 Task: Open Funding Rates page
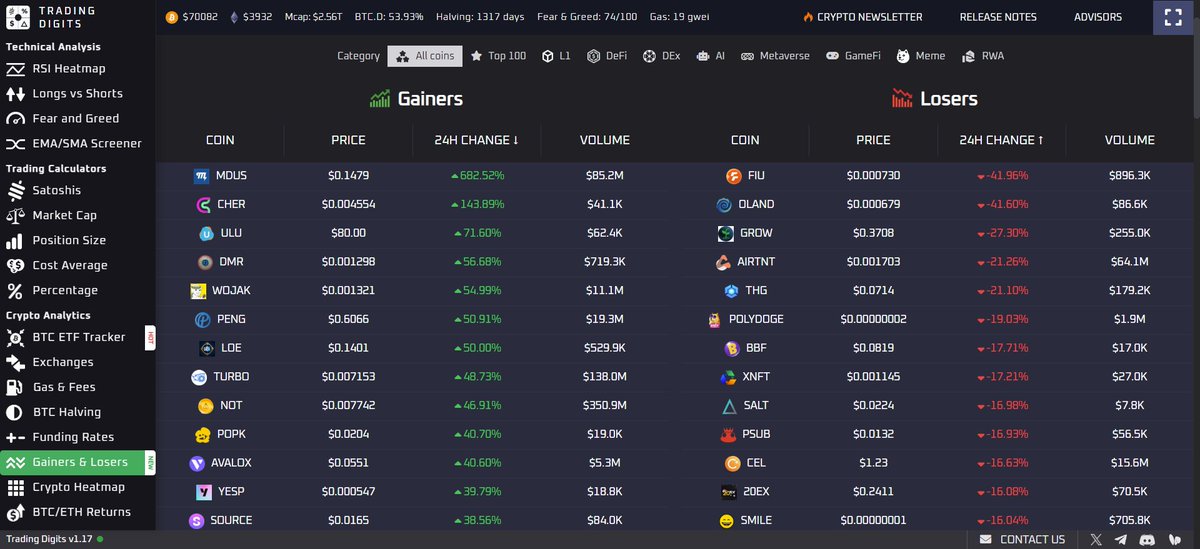[60, 437]
